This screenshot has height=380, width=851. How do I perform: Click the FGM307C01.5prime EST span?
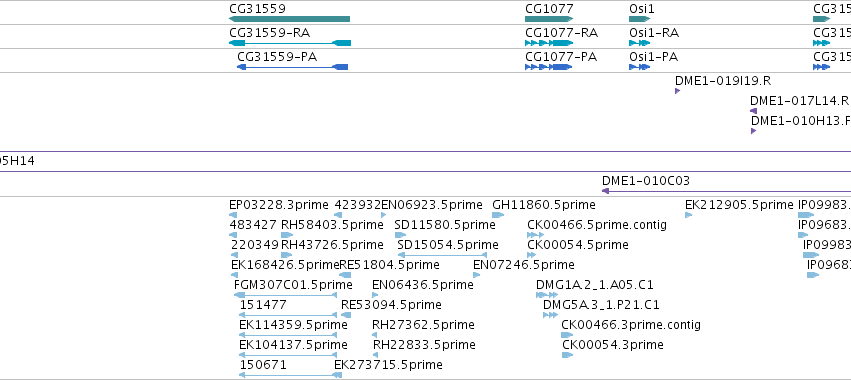pyautogui.click(x=285, y=295)
